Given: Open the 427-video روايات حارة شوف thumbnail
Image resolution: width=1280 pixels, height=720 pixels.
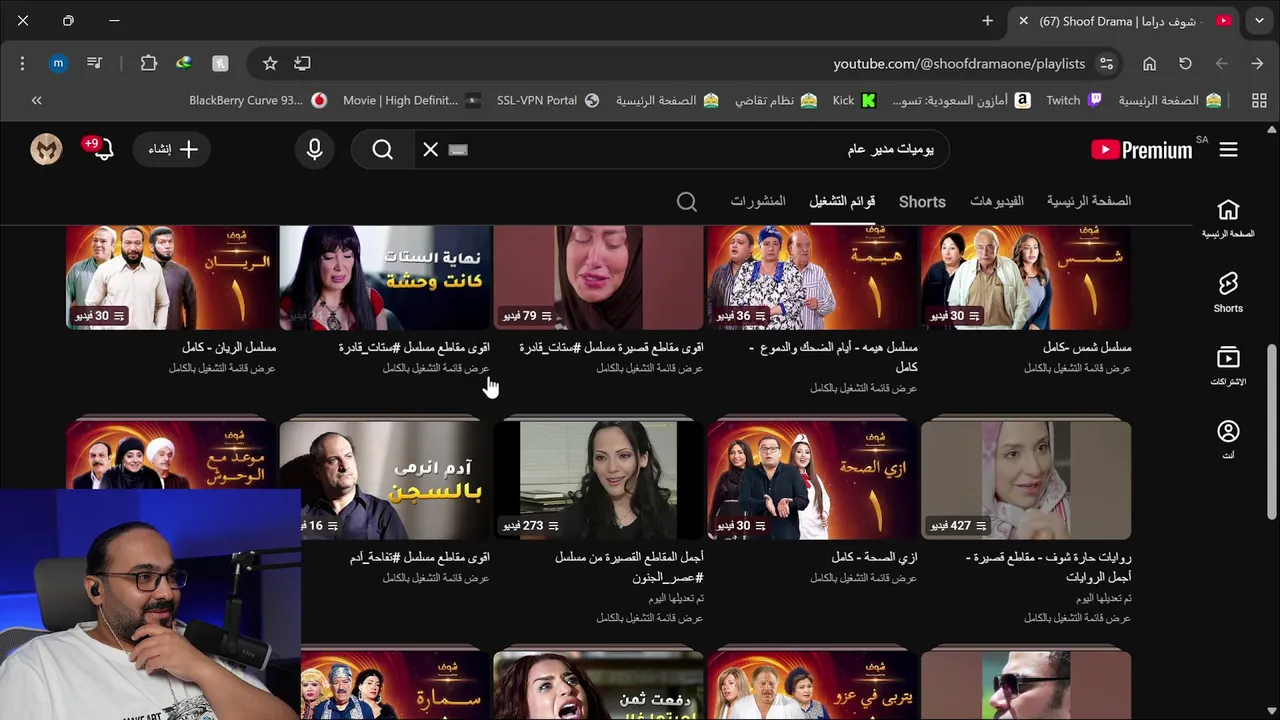Looking at the screenshot, I should coord(1026,480).
